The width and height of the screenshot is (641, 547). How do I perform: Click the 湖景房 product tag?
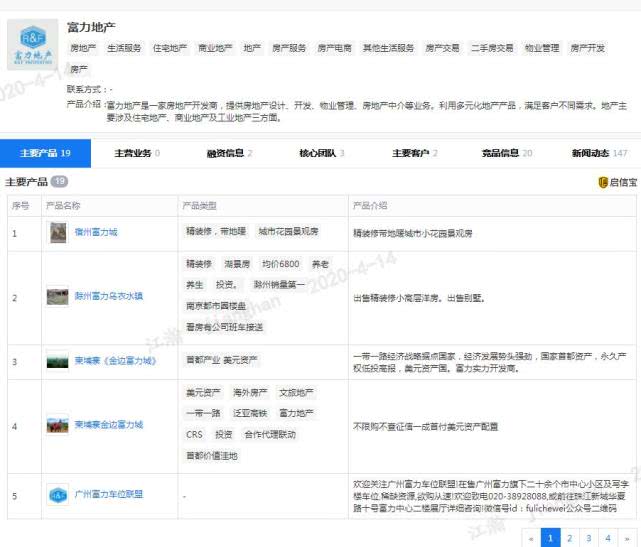pyautogui.click(x=237, y=264)
